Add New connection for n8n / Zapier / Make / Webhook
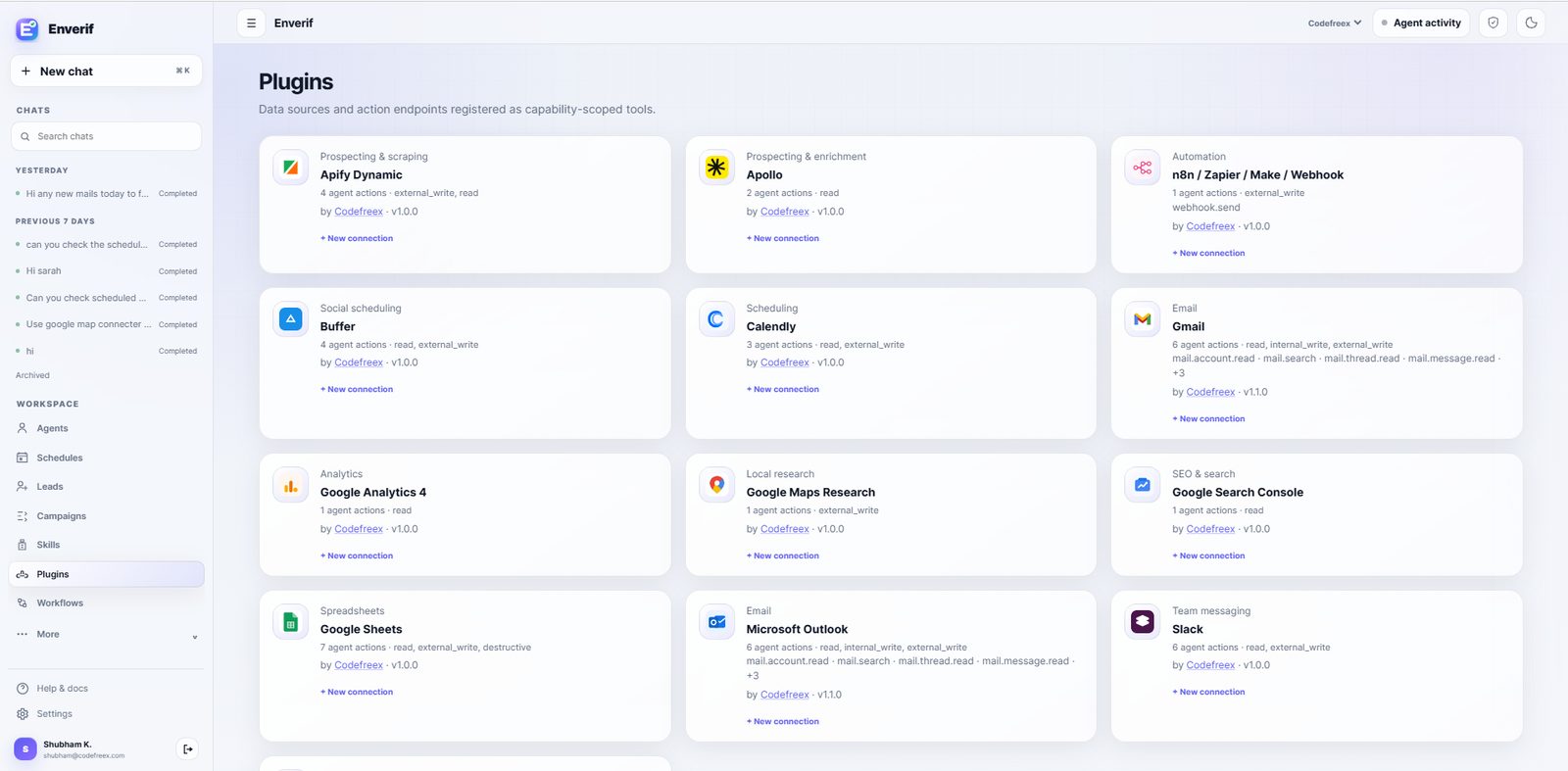 1208,254
